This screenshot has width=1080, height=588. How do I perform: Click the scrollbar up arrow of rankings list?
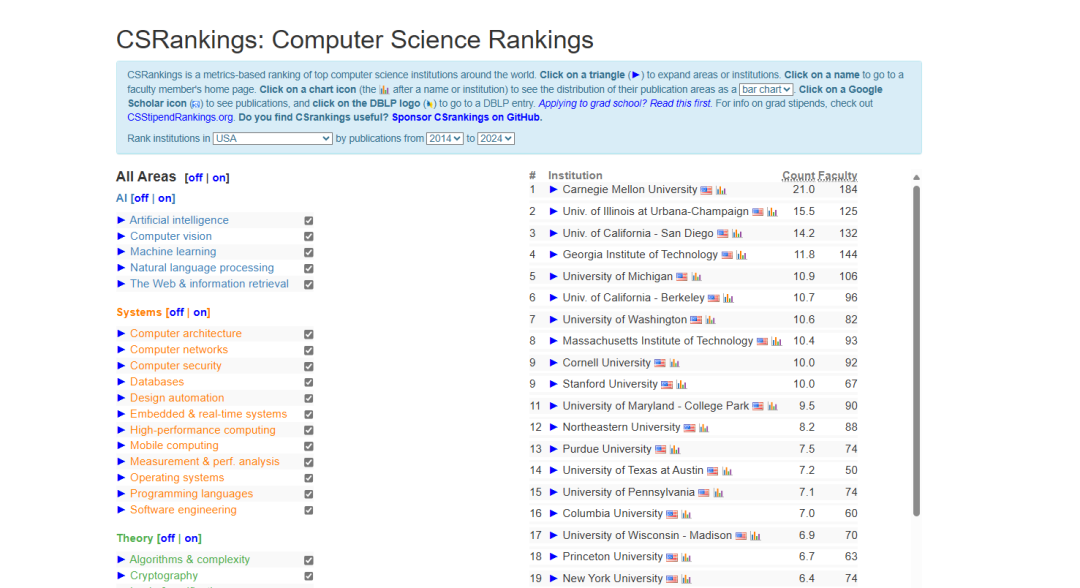tap(916, 178)
